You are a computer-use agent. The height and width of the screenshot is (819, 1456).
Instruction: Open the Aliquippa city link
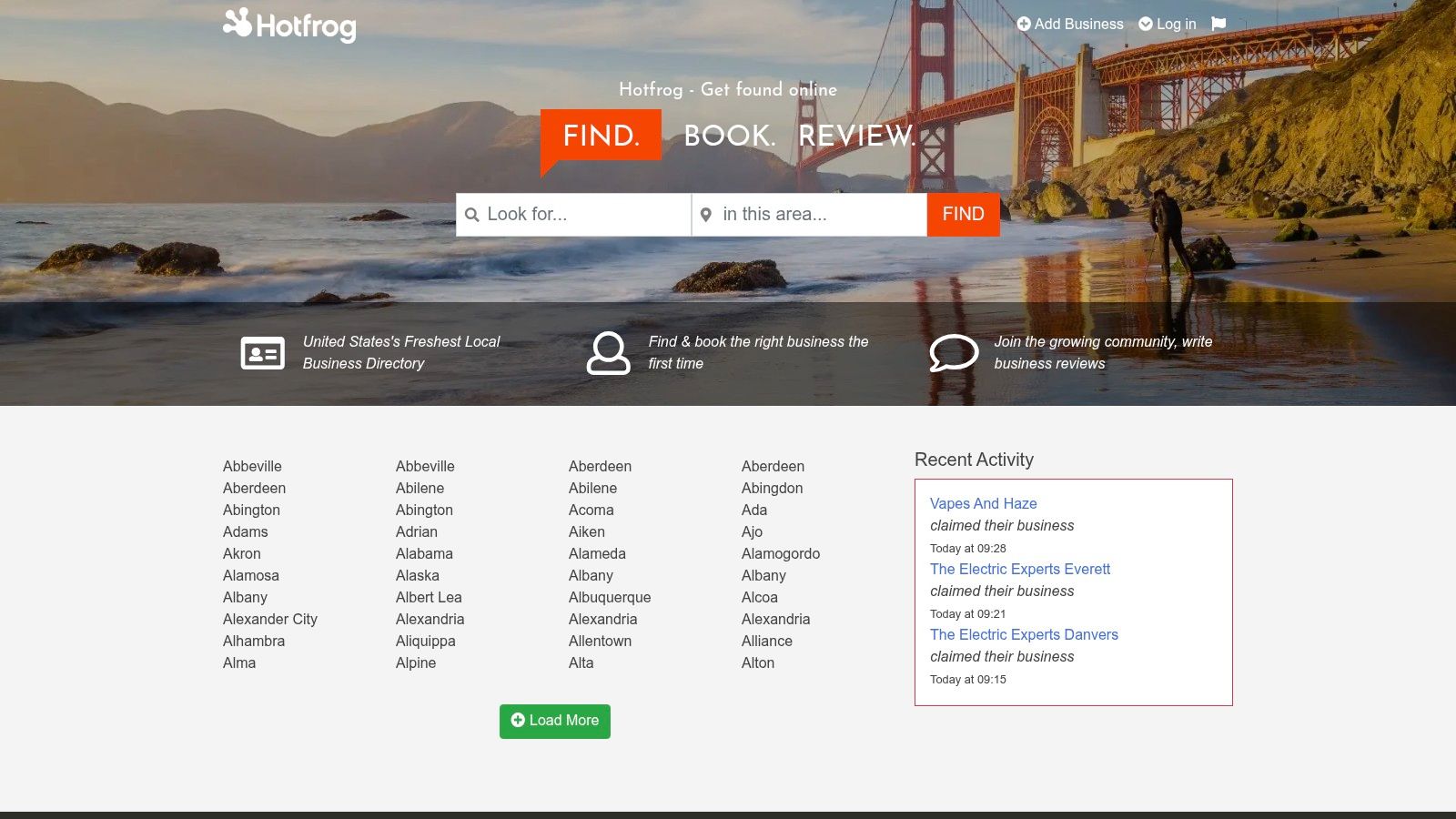click(426, 641)
